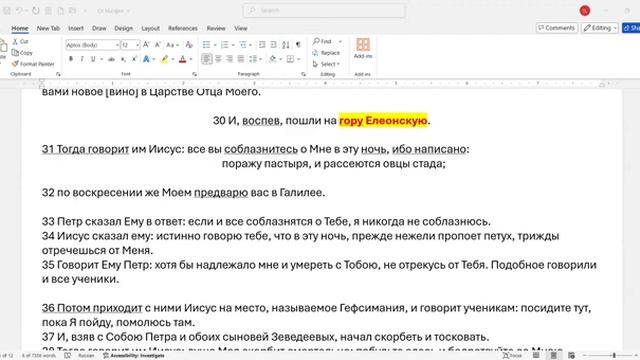The image size is (640, 360).
Task: Open the References tab
Action: (182, 28)
